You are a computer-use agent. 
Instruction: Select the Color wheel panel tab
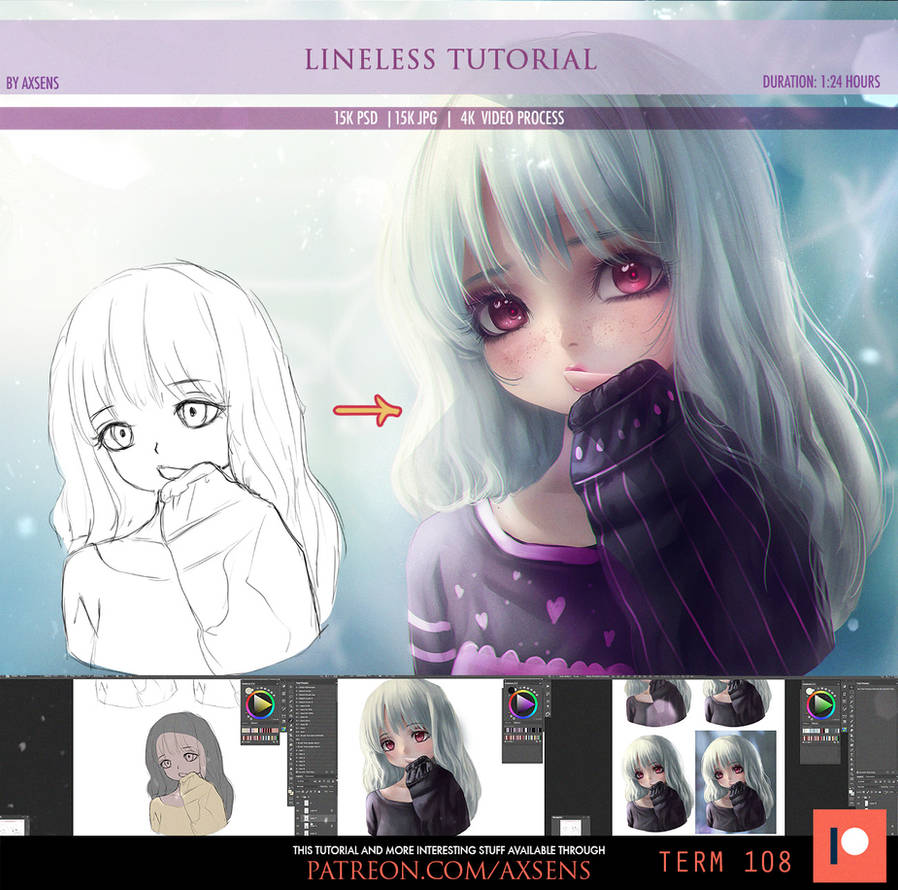[x=250, y=684]
